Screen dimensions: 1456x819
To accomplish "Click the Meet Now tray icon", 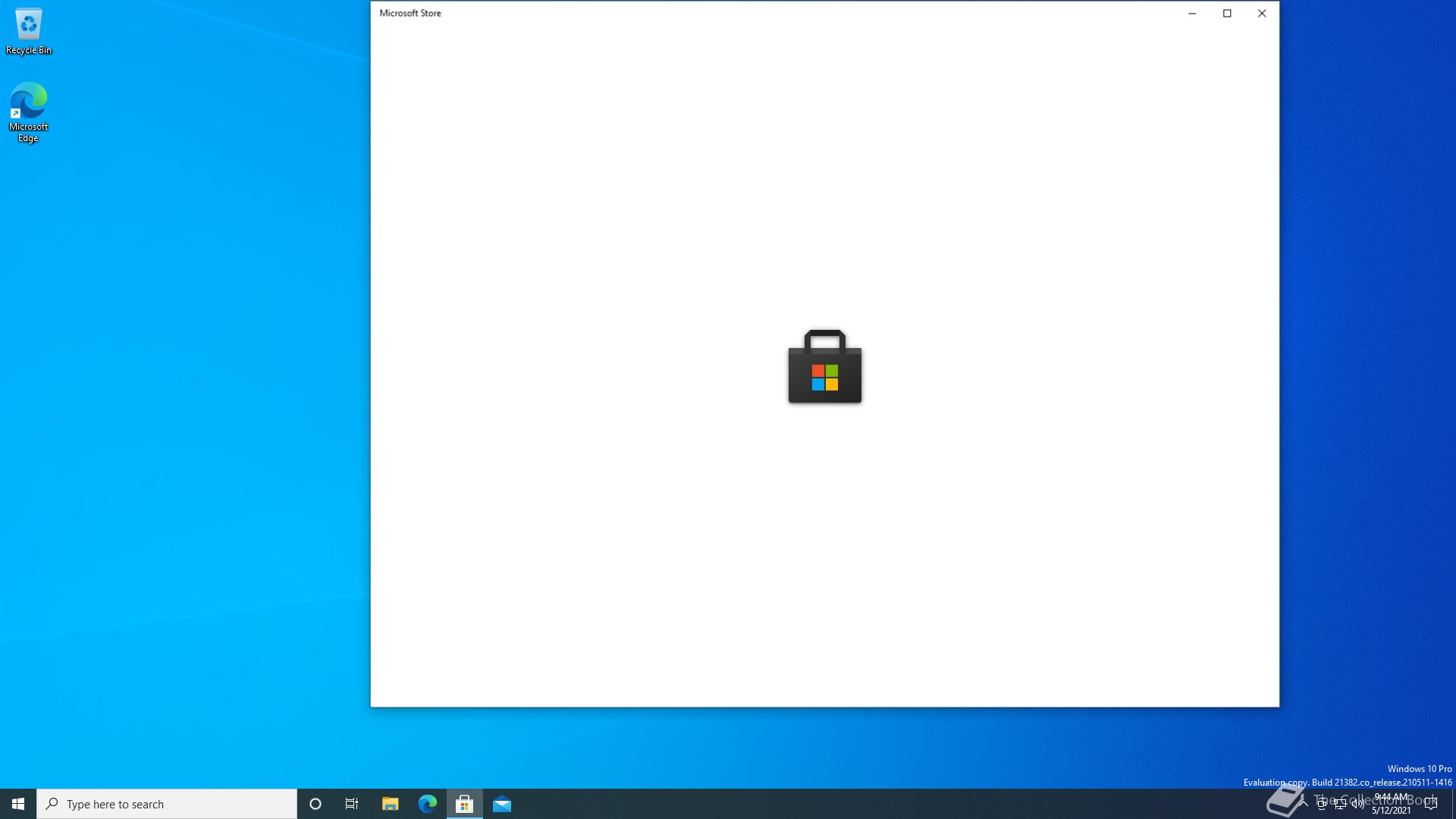I will click(1322, 804).
